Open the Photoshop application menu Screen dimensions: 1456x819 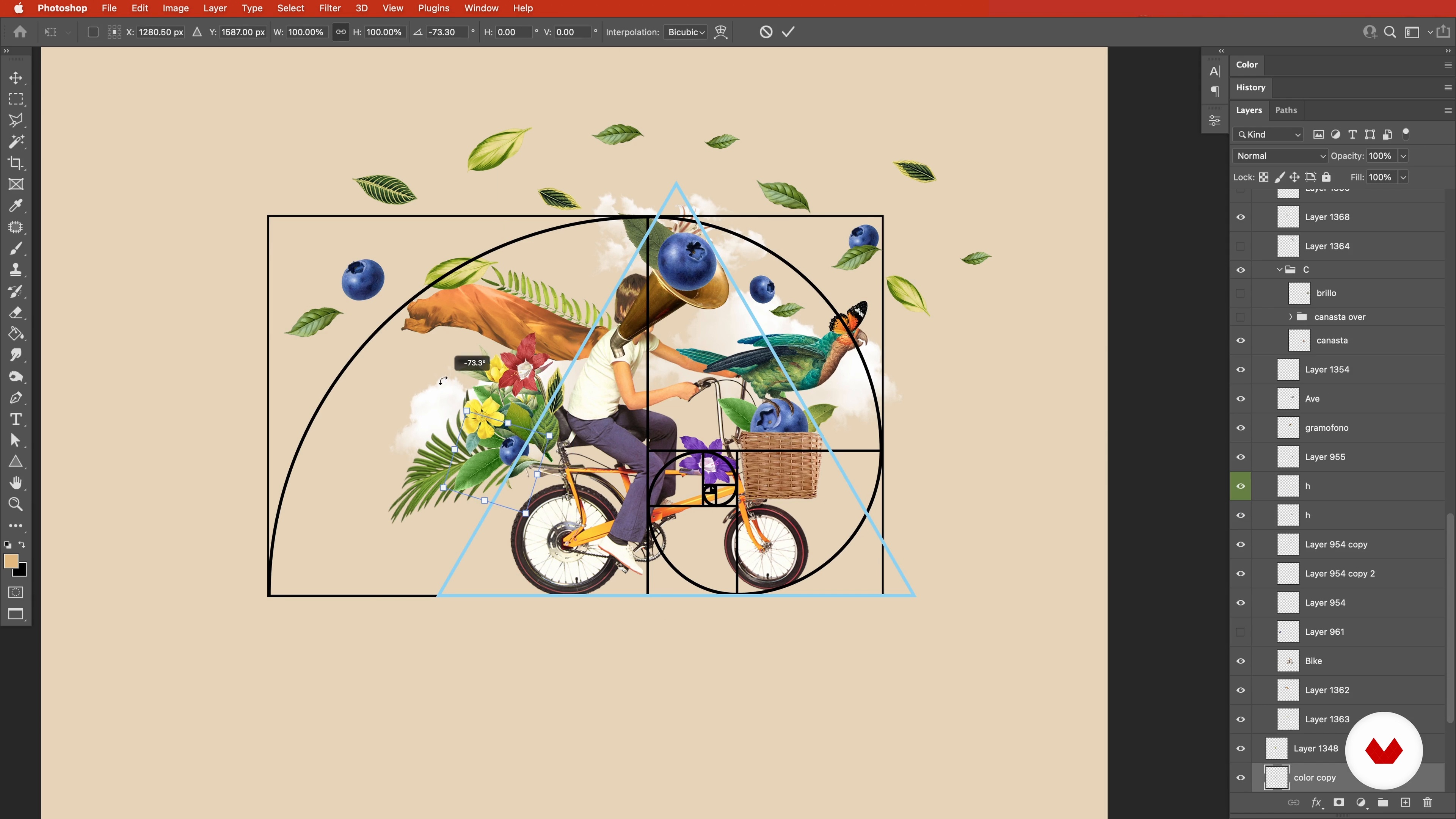coord(62,8)
